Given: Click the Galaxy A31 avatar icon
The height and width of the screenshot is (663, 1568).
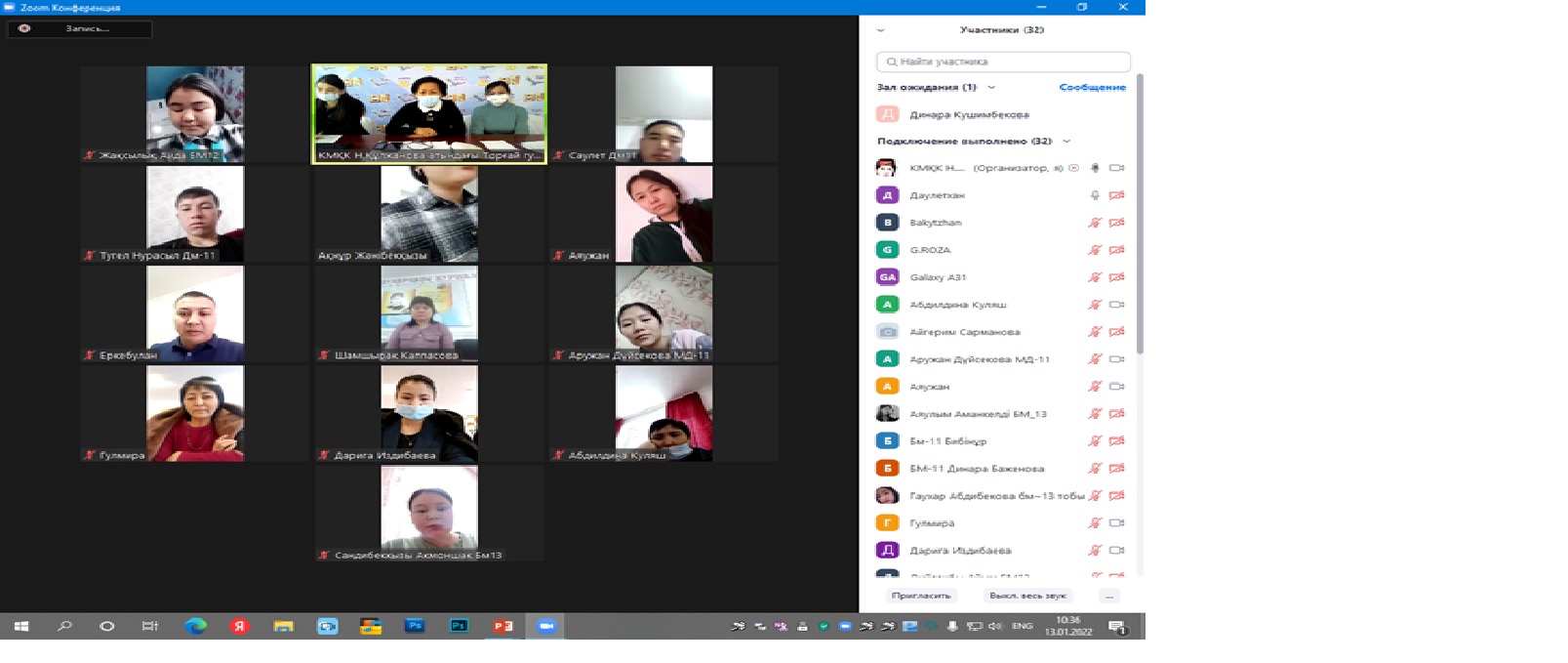Looking at the screenshot, I should click(887, 277).
